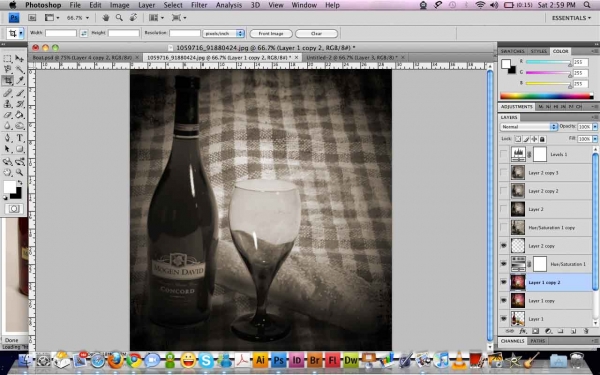Image resolution: width=600 pixels, height=375 pixels.
Task: Click the Clear button in options bar
Action: point(316,34)
